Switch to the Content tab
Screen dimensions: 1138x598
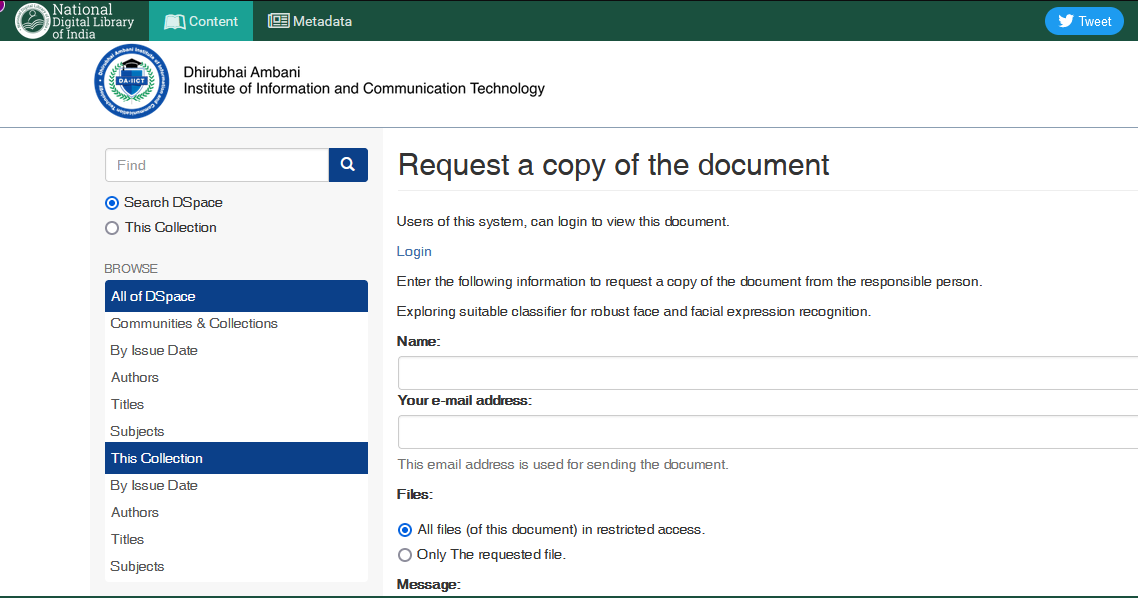pos(201,21)
